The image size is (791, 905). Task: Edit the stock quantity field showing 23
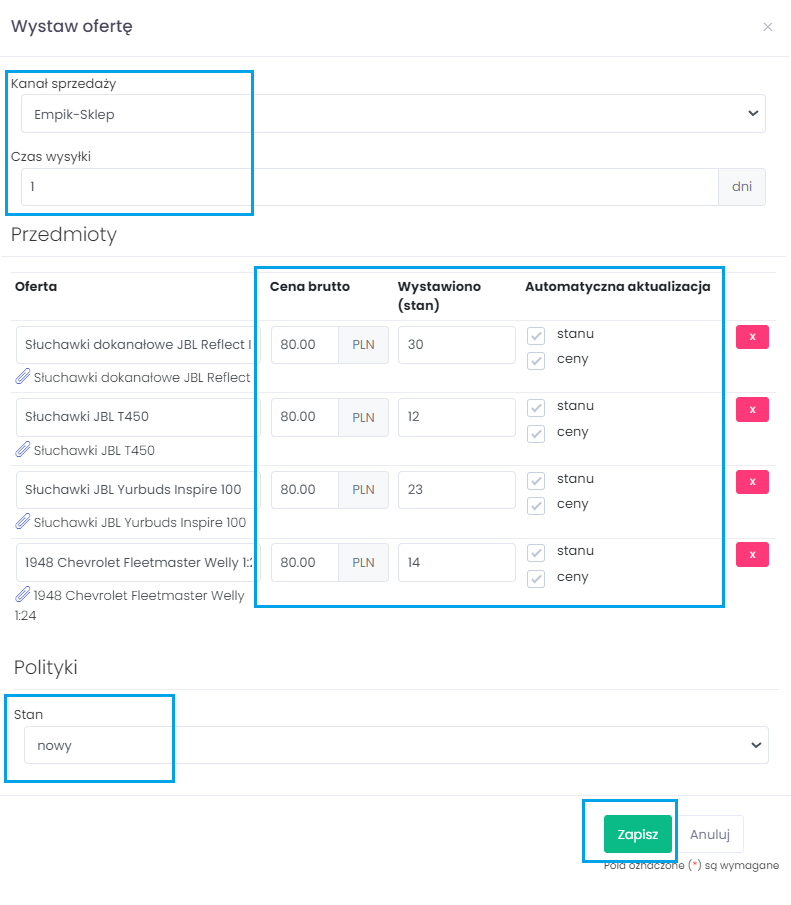456,490
